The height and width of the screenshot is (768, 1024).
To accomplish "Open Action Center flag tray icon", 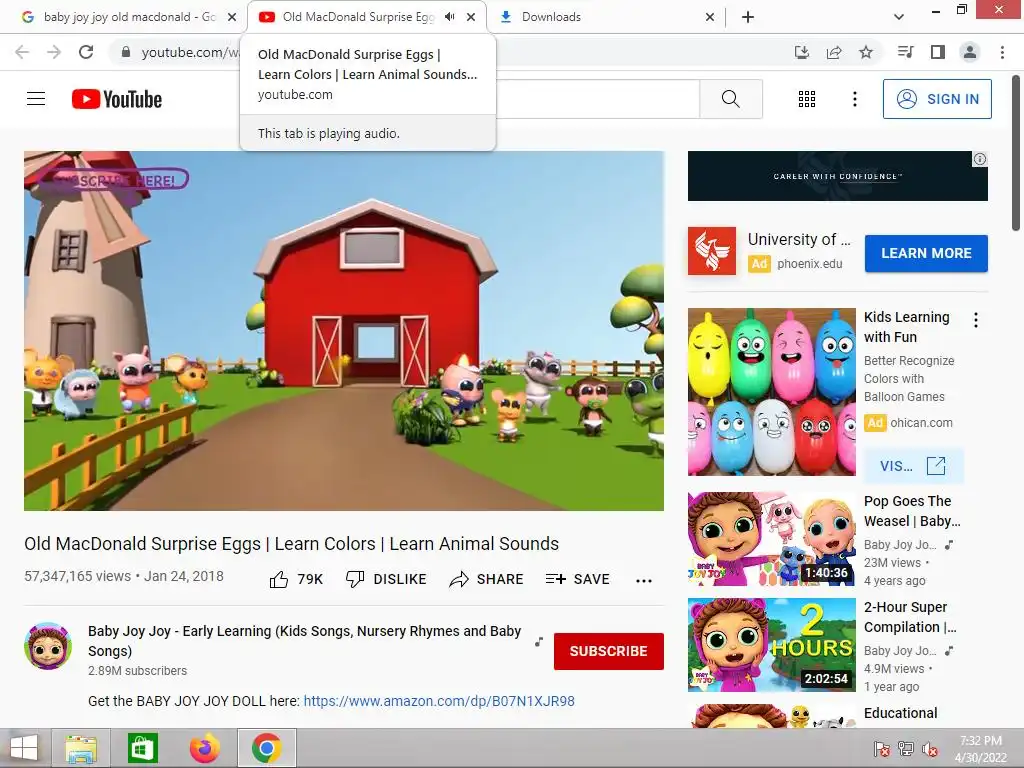I will coord(882,749).
